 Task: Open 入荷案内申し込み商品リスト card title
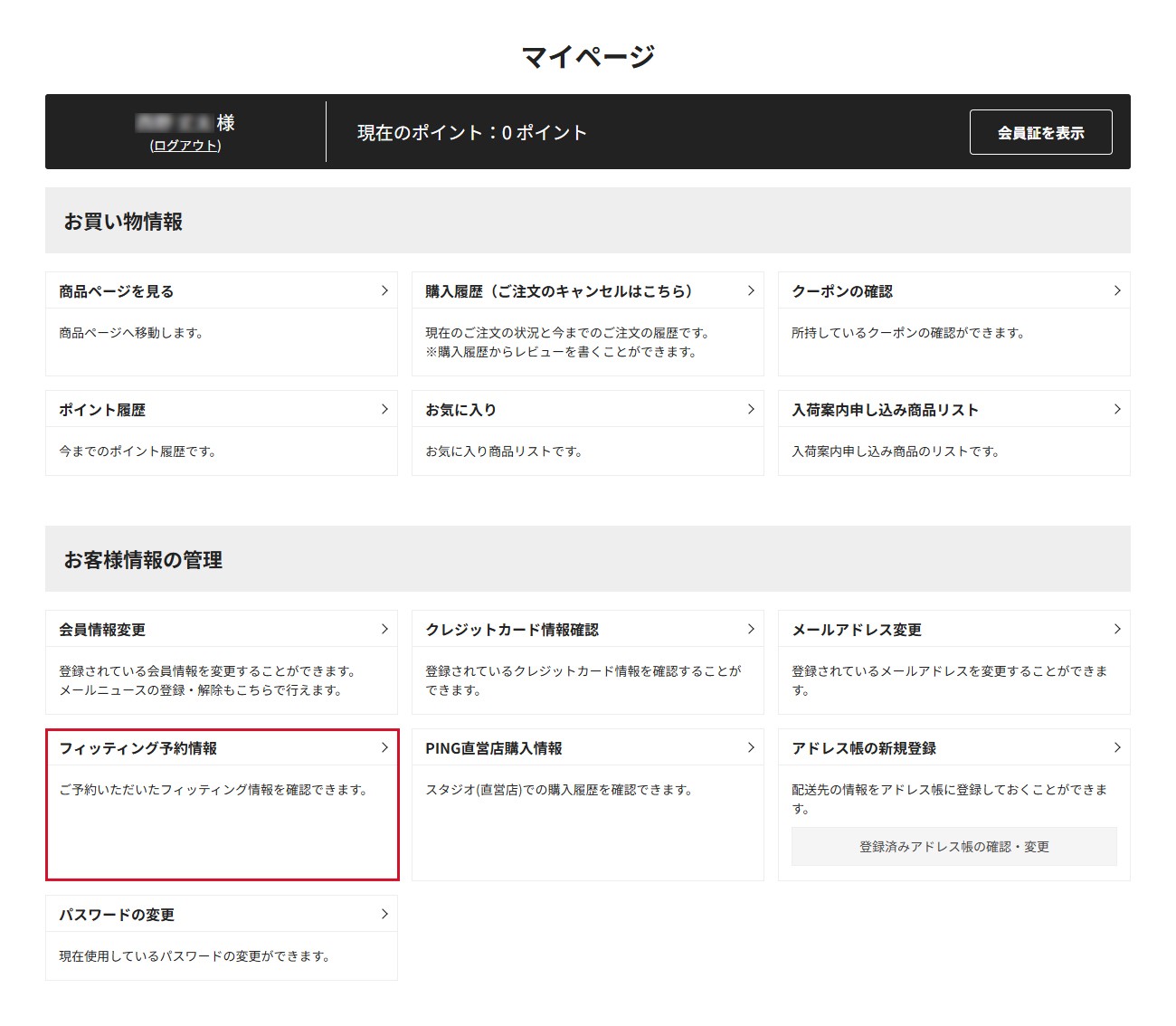[886, 410]
